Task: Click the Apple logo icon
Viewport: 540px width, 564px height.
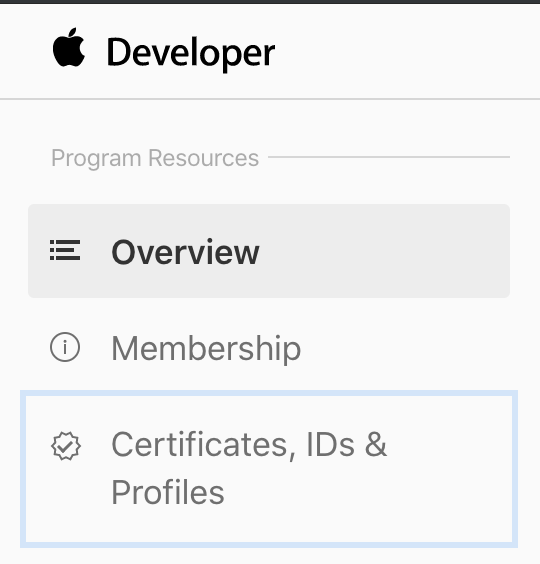Action: 69,47
